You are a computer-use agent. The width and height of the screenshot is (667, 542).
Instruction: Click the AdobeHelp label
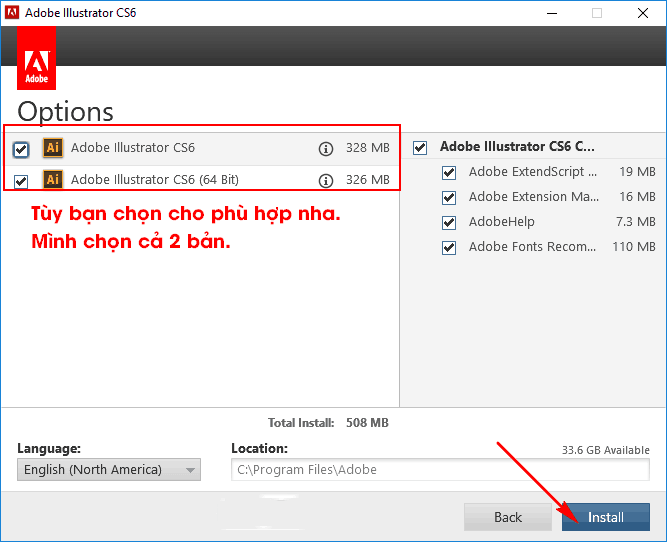point(502,222)
